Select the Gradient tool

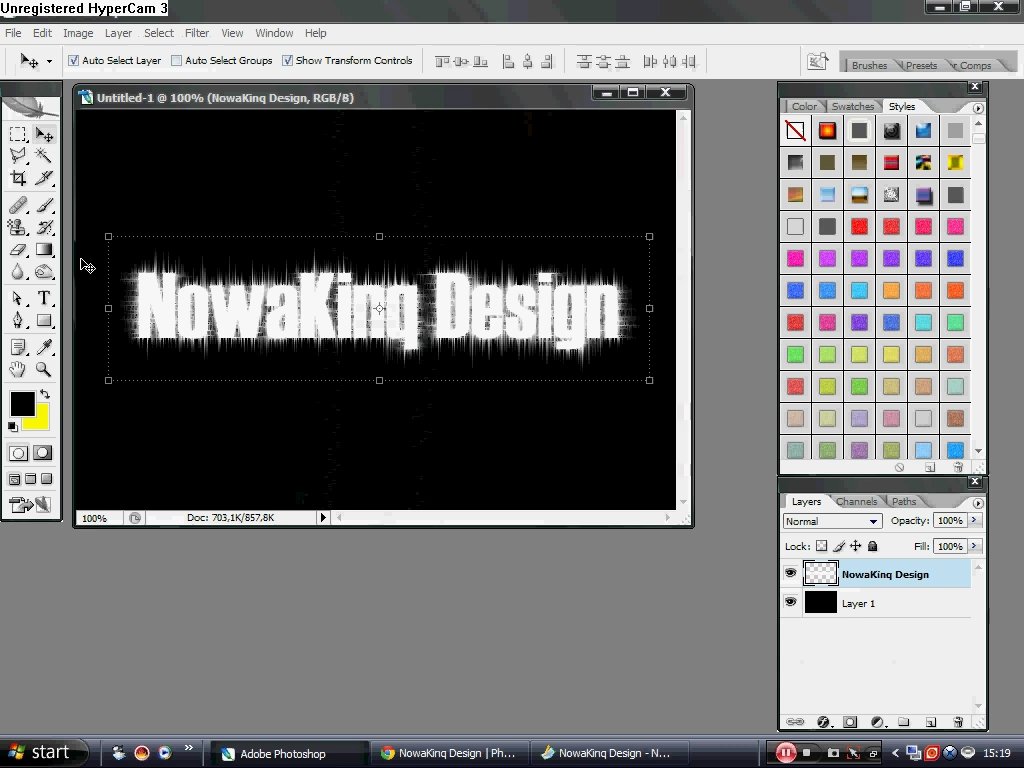pos(44,249)
